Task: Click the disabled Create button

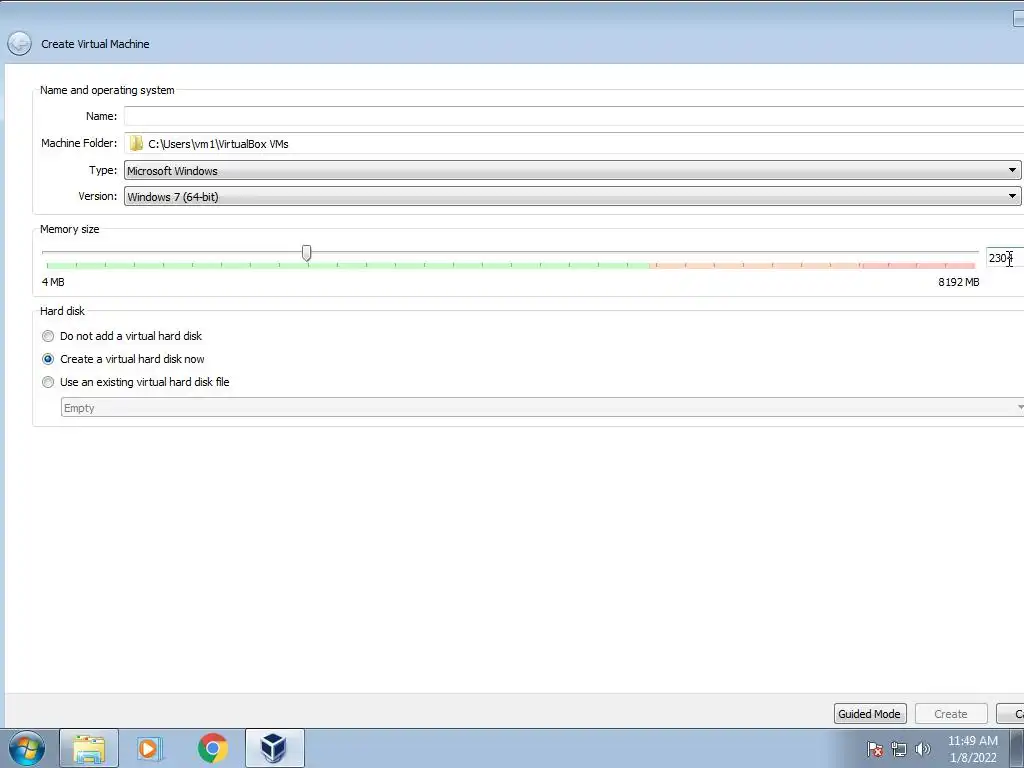Action: (x=951, y=714)
